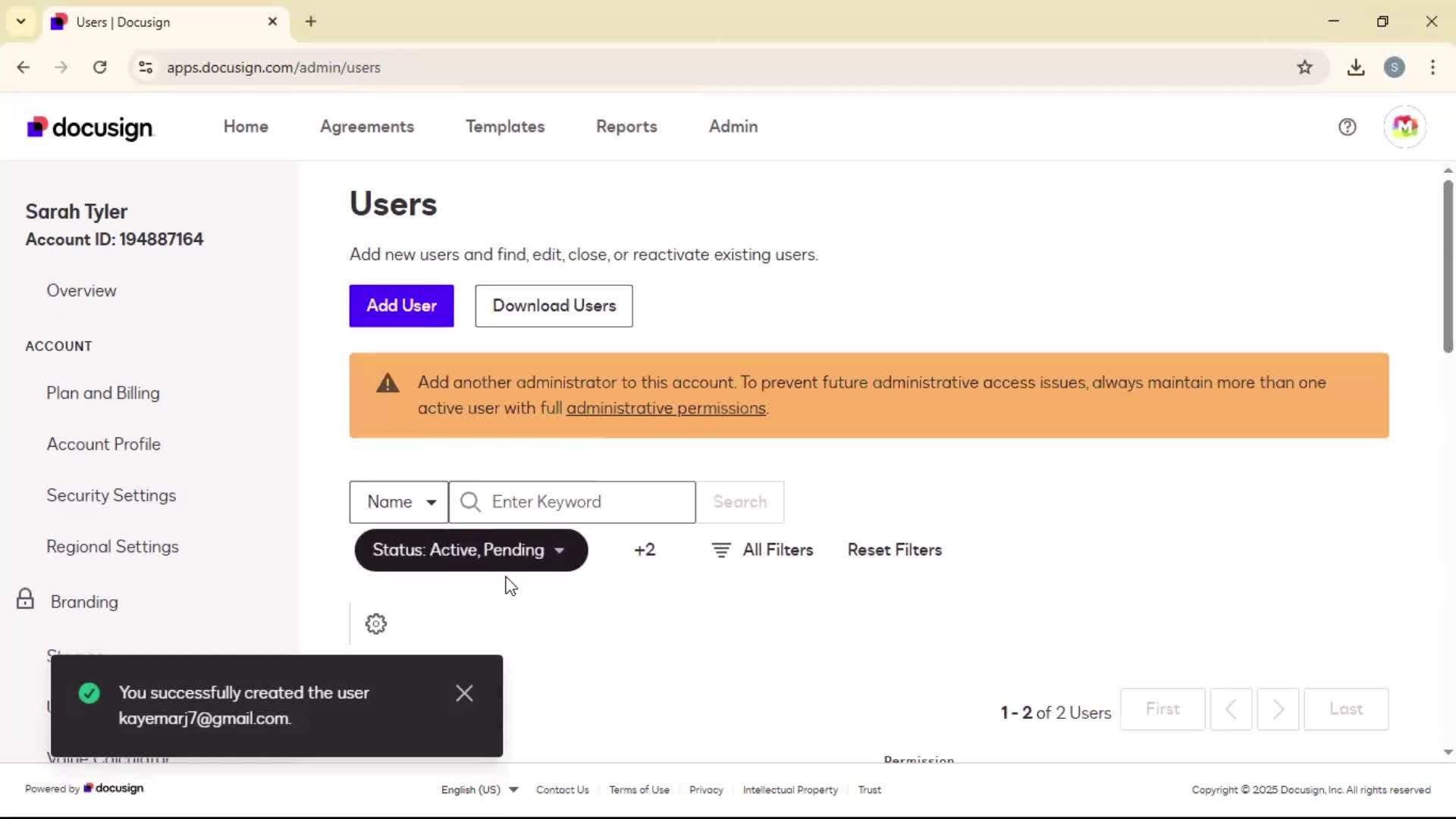Open Intellectual Property footer link
The image size is (1456, 819).
tap(790, 789)
